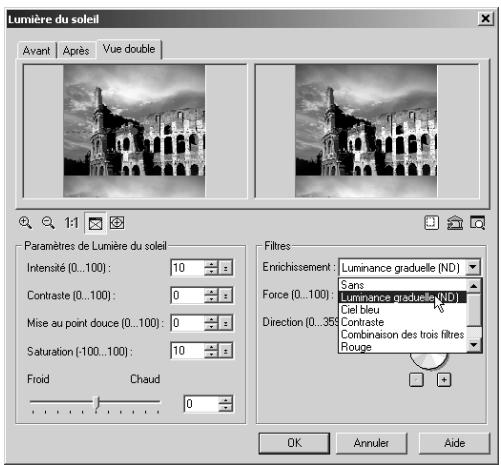
Task: Choose Sans in the filter list
Action: [x=402, y=285]
